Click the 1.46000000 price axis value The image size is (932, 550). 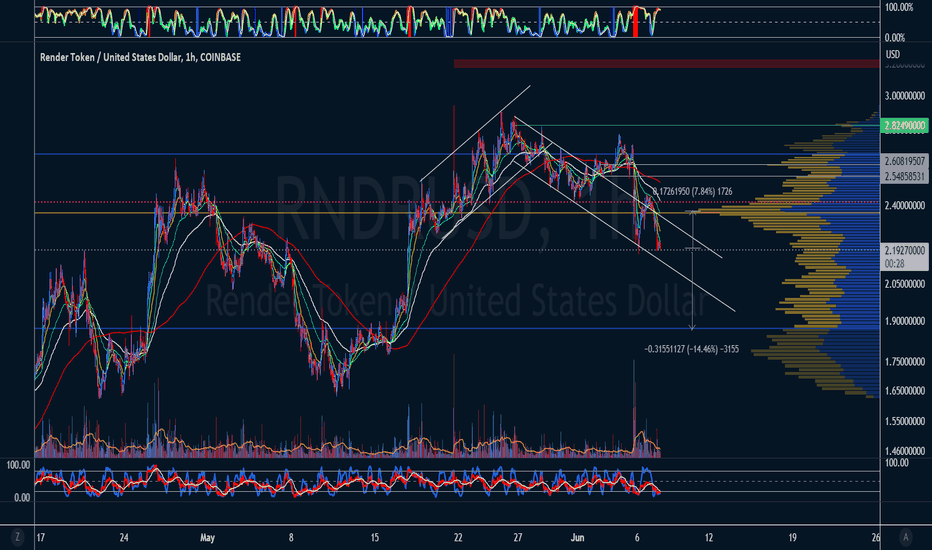tap(905, 451)
